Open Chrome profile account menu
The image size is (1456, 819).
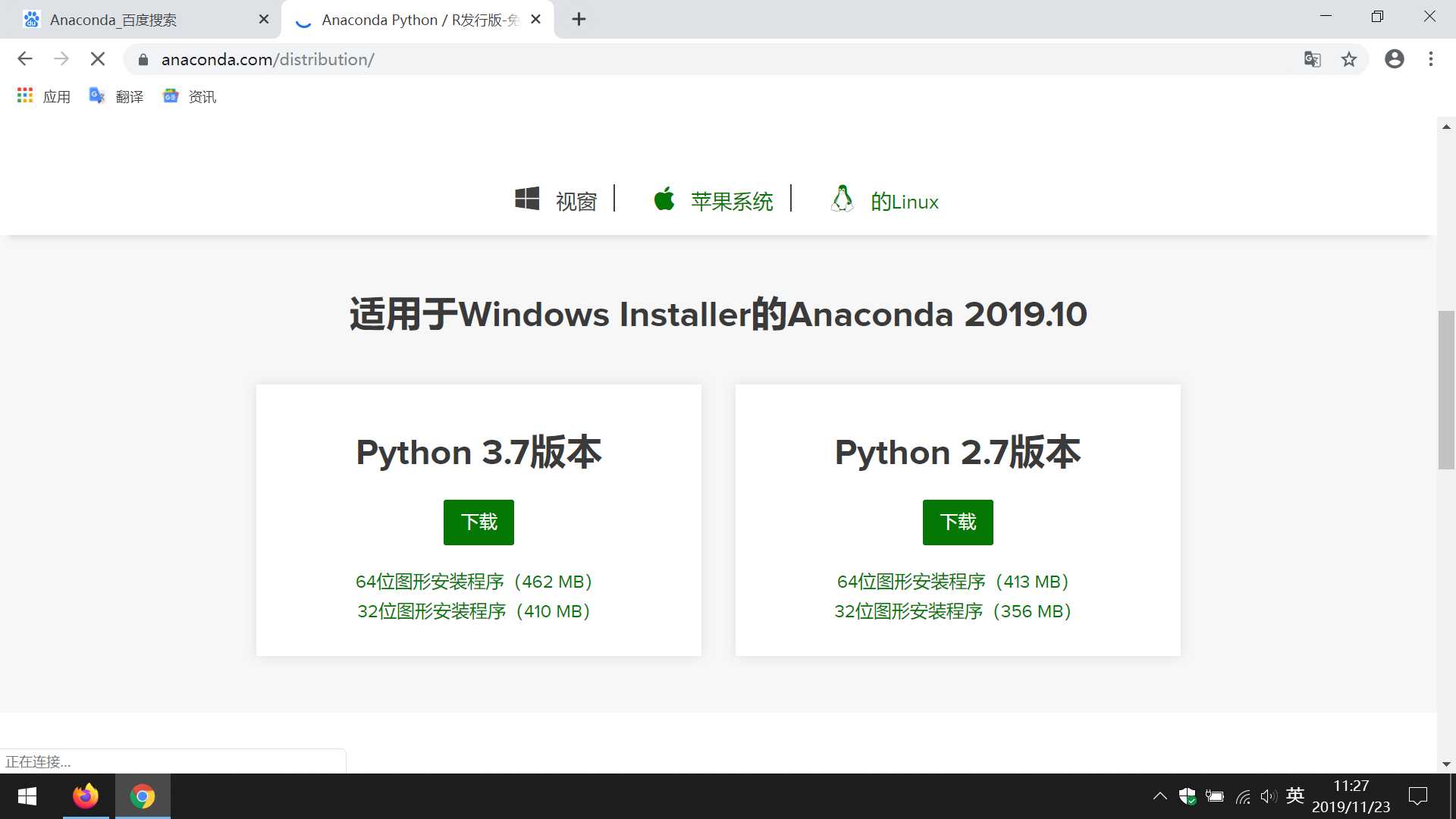[x=1395, y=59]
